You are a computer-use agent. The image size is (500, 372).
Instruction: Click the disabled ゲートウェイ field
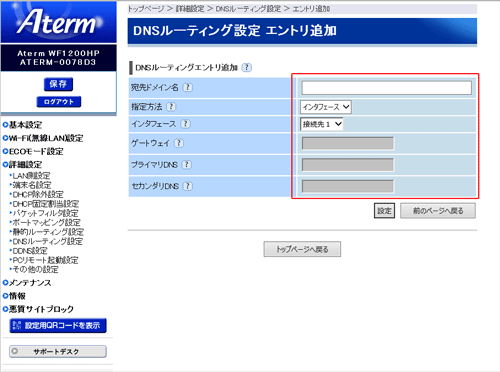348,143
